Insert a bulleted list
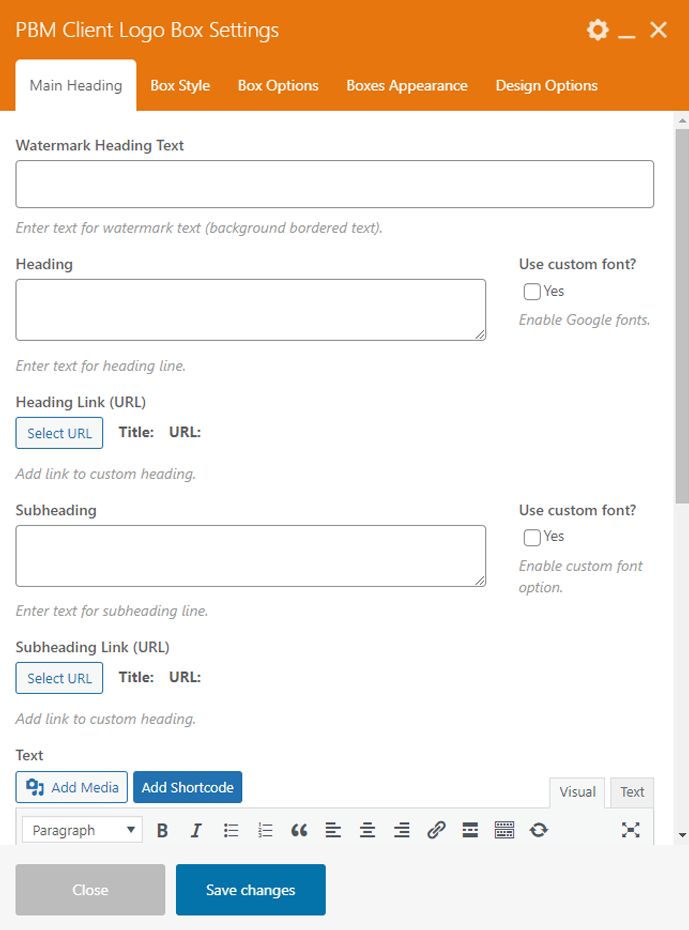The image size is (689, 930). pos(231,830)
